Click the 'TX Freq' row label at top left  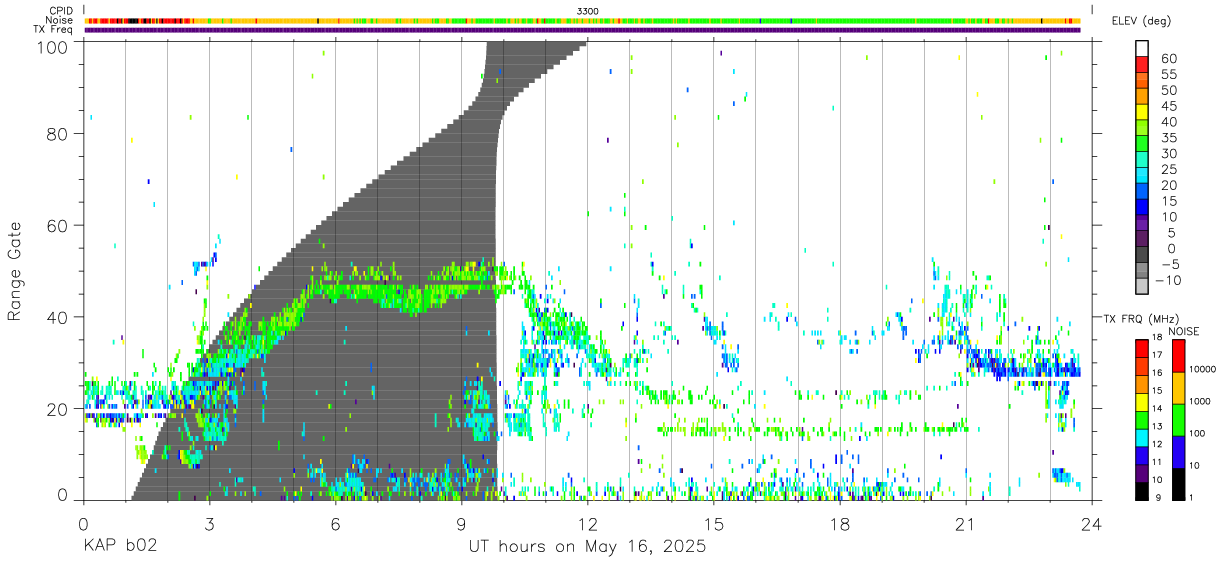tap(53, 29)
